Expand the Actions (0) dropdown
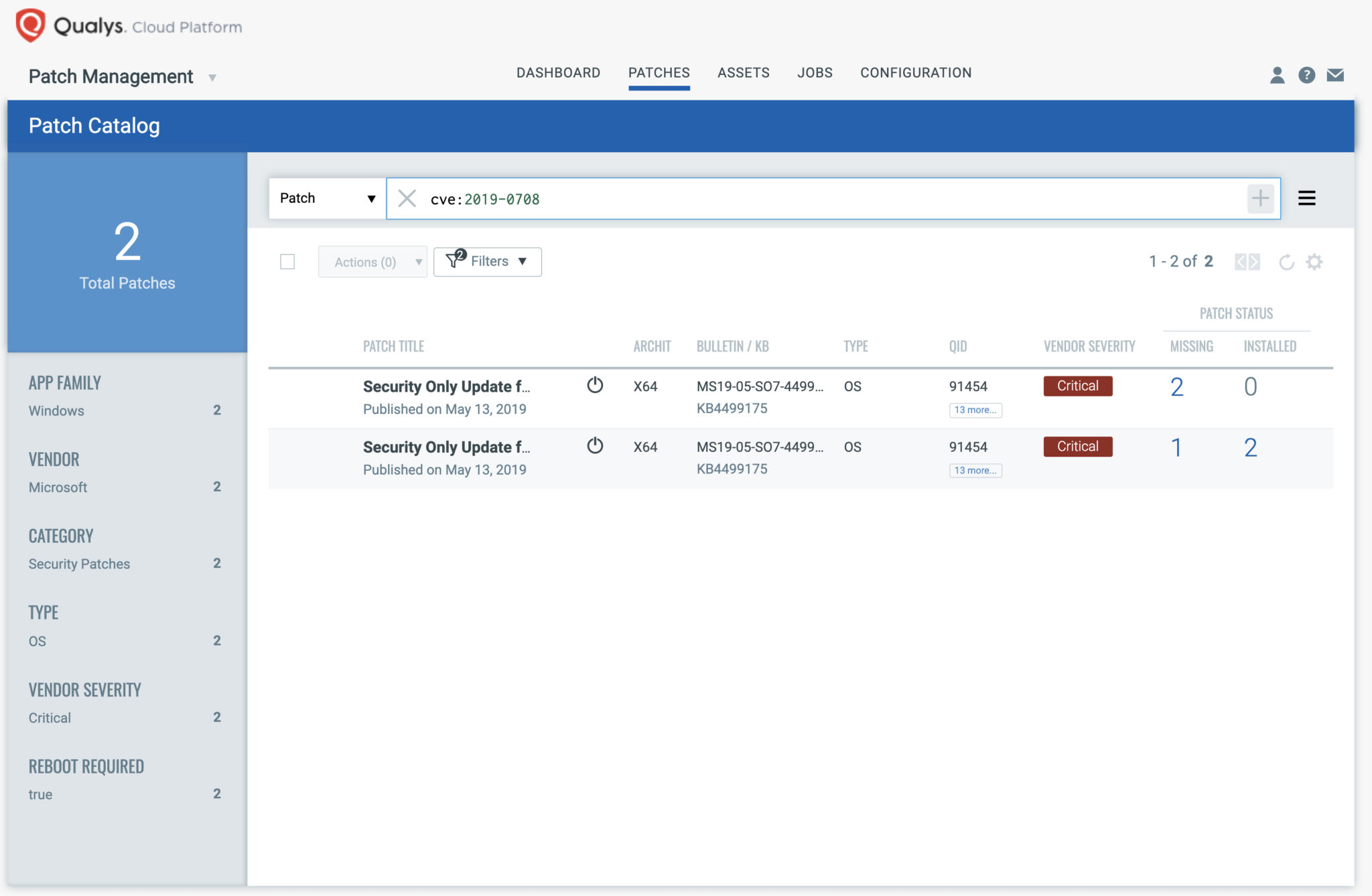1372x896 pixels. 372,261
